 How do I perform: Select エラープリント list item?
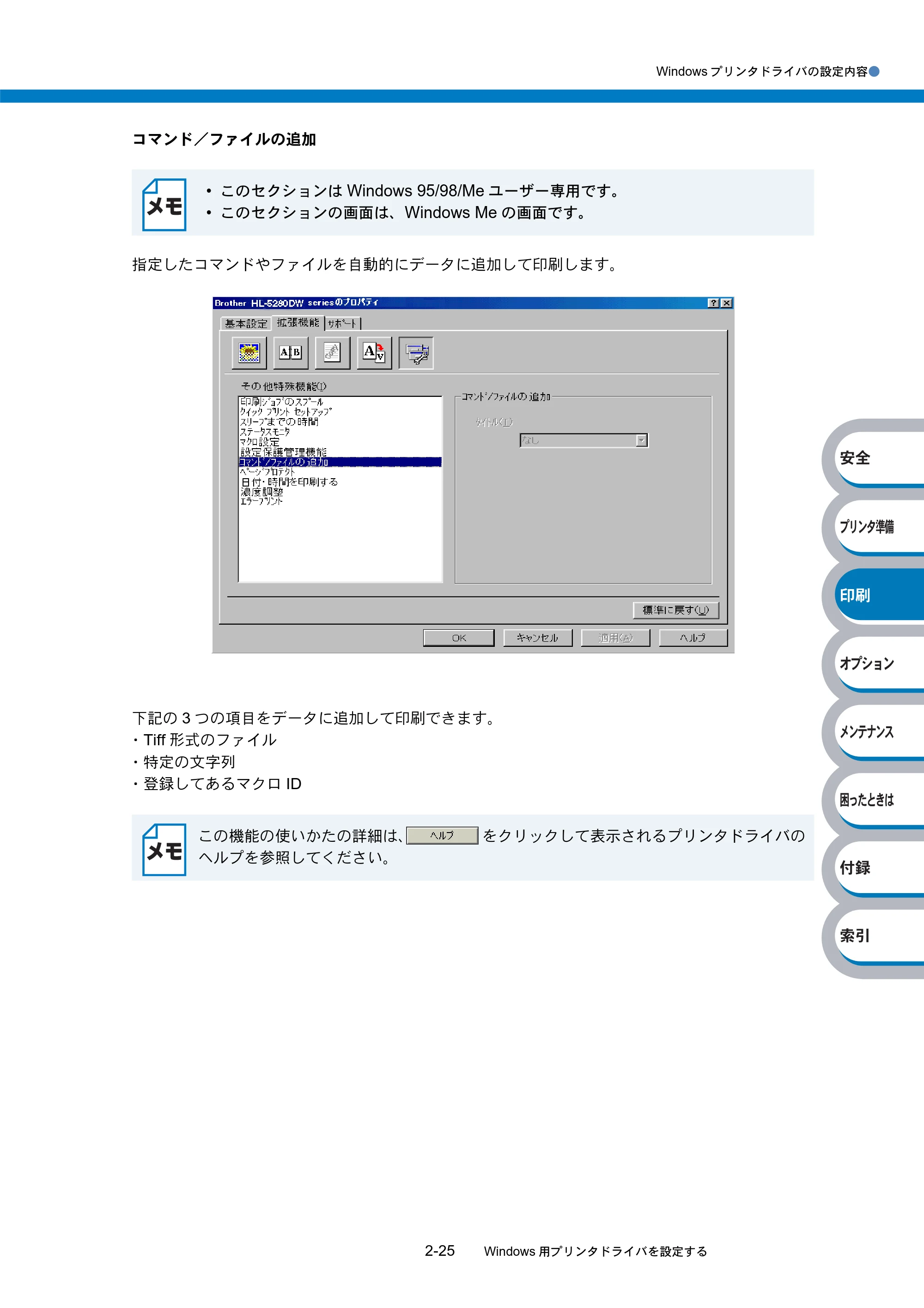[x=340, y=501]
